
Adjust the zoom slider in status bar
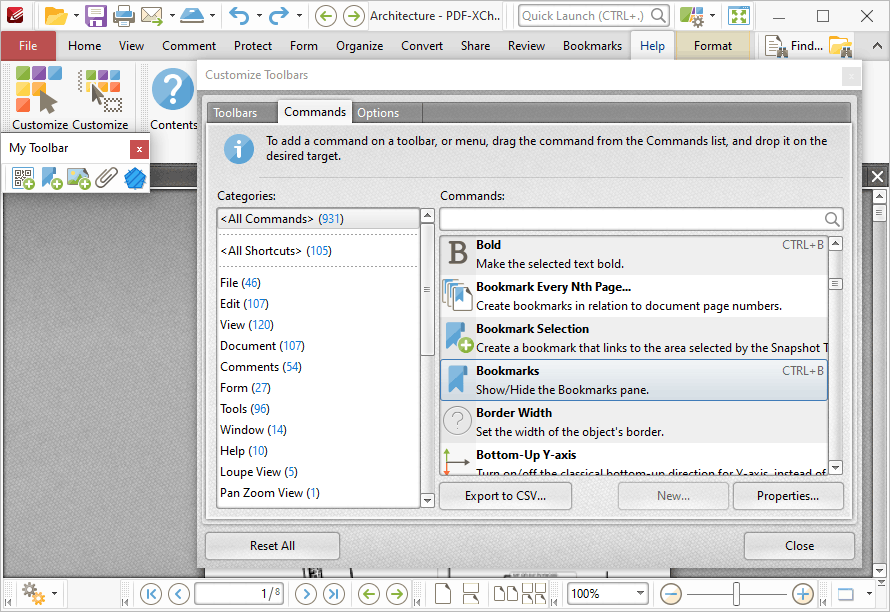(x=736, y=594)
